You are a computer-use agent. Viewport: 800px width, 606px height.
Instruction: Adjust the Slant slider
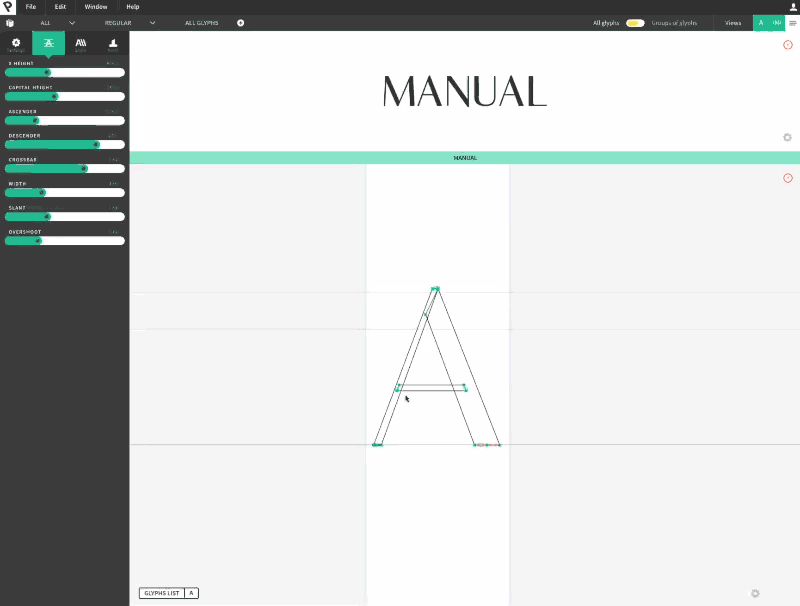[65, 216]
